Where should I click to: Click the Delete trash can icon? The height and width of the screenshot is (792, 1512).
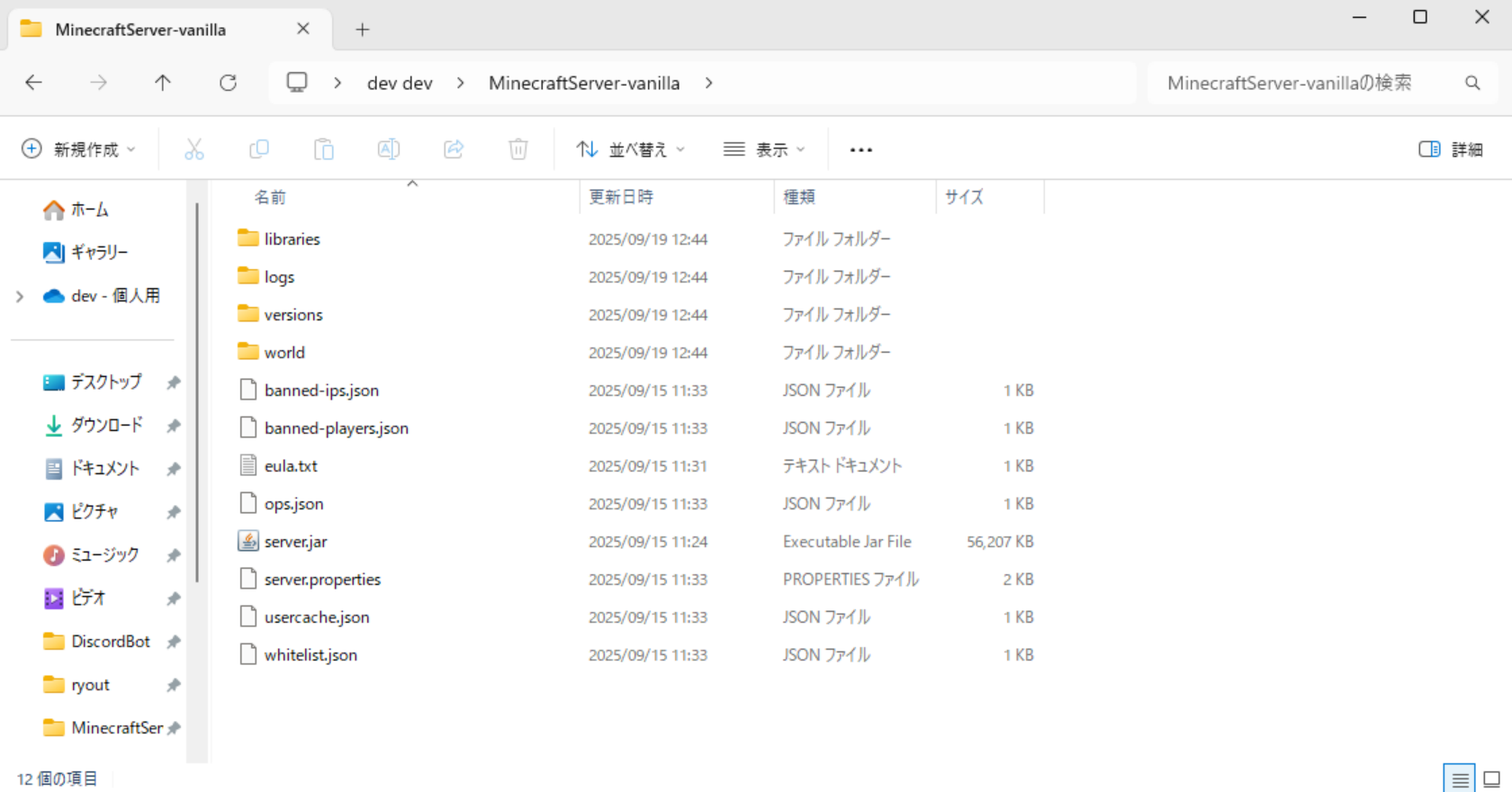(x=518, y=149)
